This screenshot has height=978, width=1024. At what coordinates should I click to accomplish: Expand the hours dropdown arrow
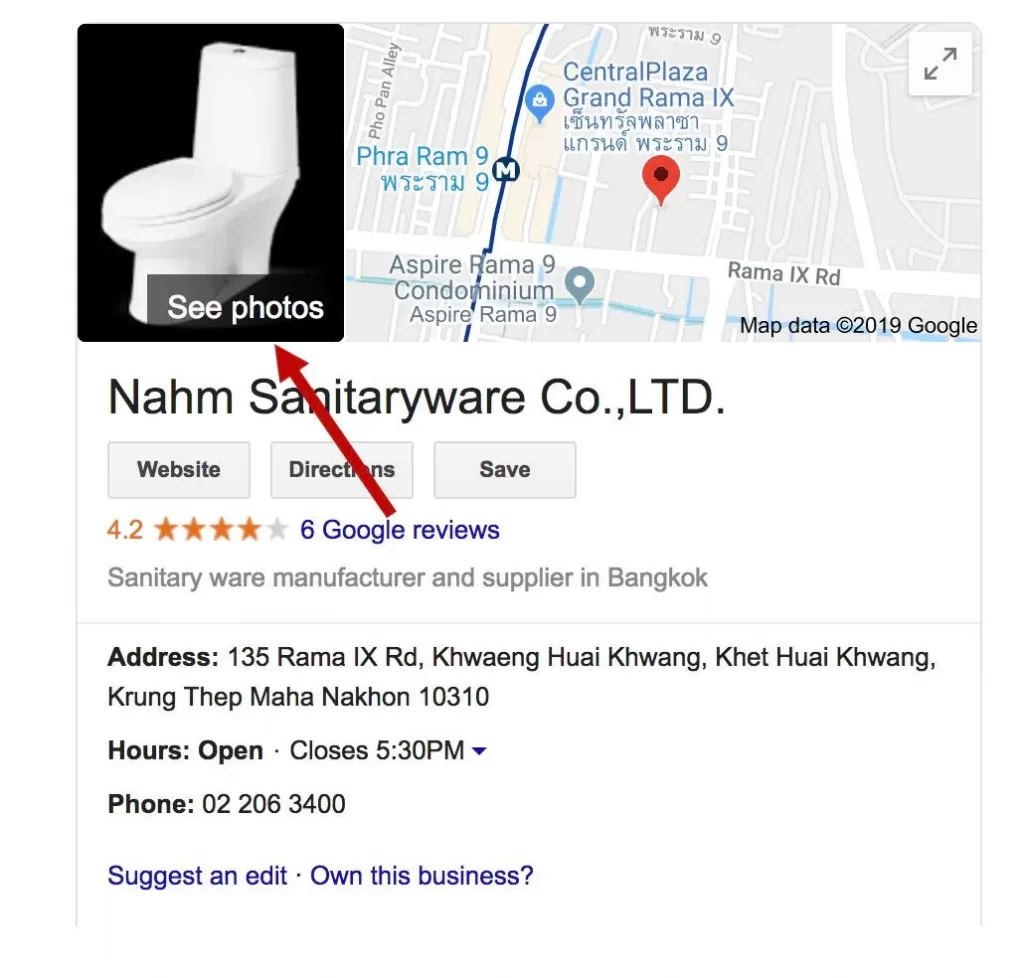coord(479,751)
